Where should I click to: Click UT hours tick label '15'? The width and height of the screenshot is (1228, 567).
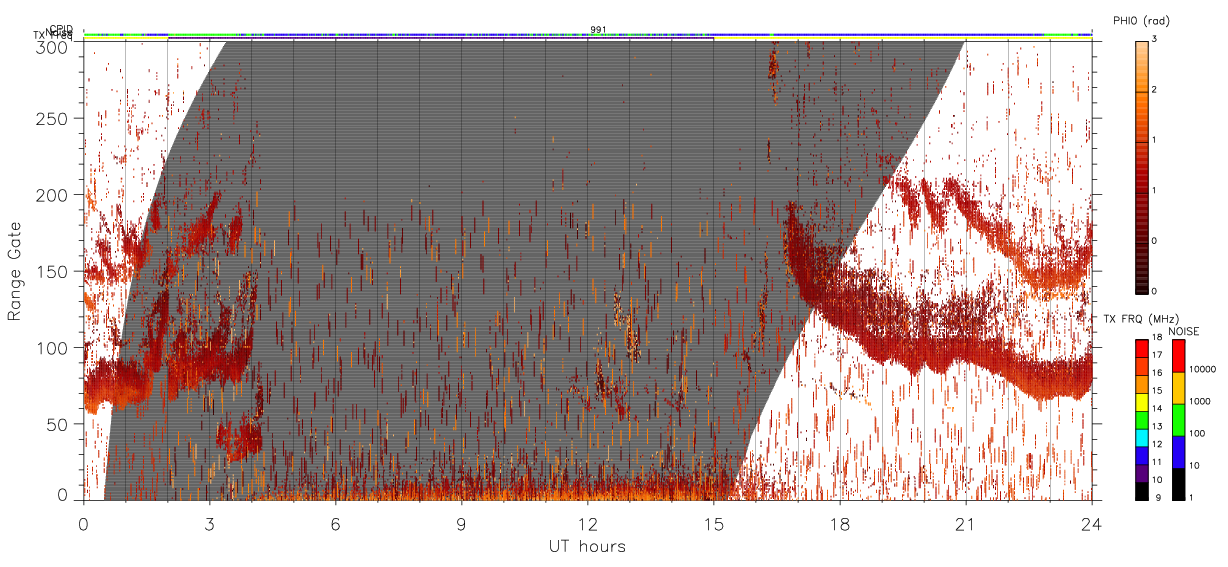[x=714, y=523]
